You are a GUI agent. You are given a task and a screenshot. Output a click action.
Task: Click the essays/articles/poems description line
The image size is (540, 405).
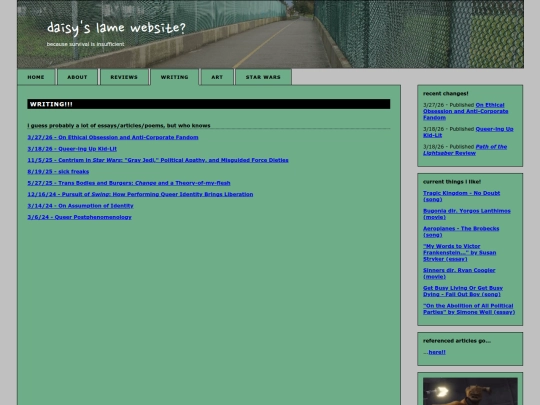[119, 125]
